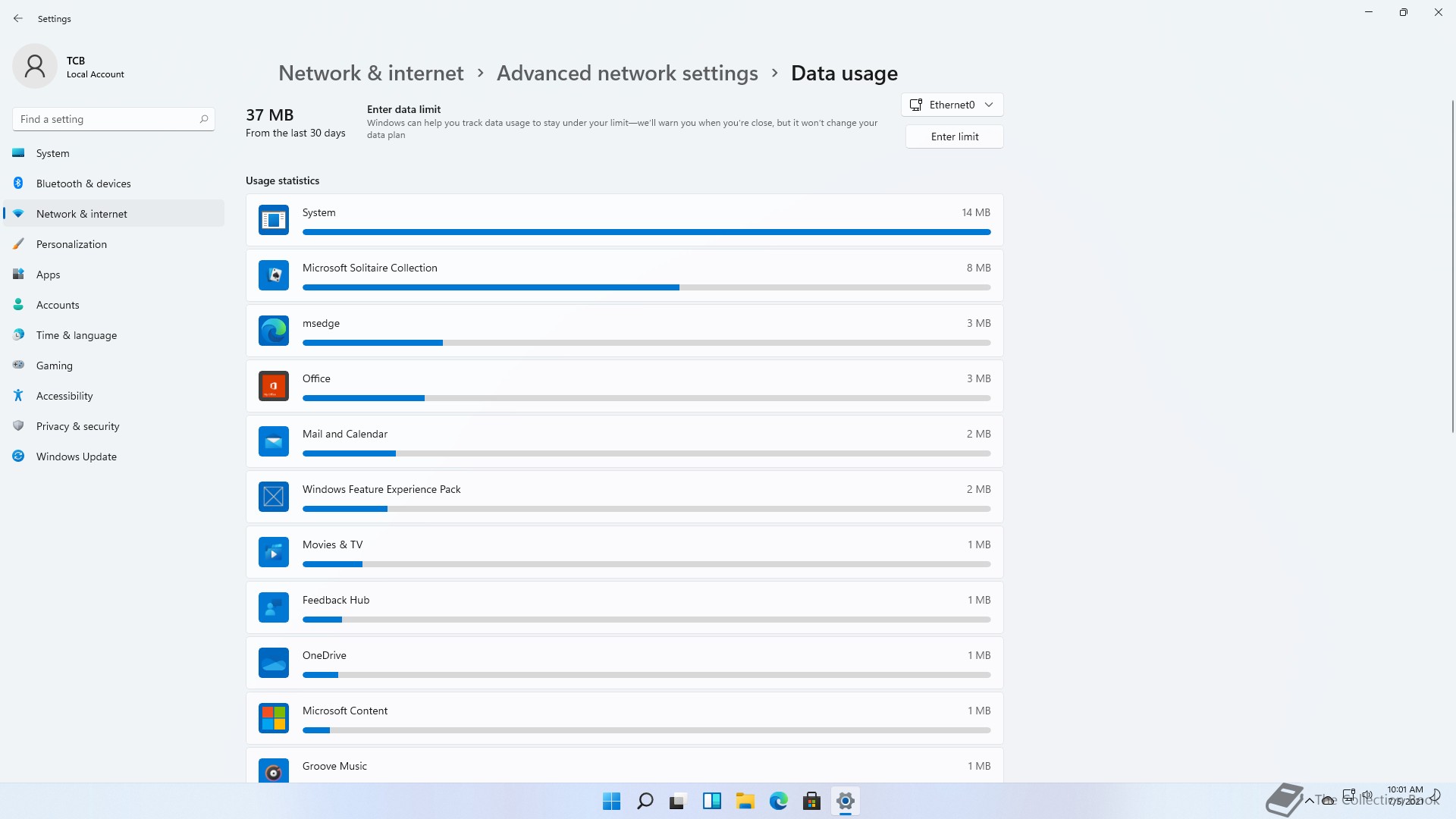Open the Start menu from taskbar

coord(611,801)
